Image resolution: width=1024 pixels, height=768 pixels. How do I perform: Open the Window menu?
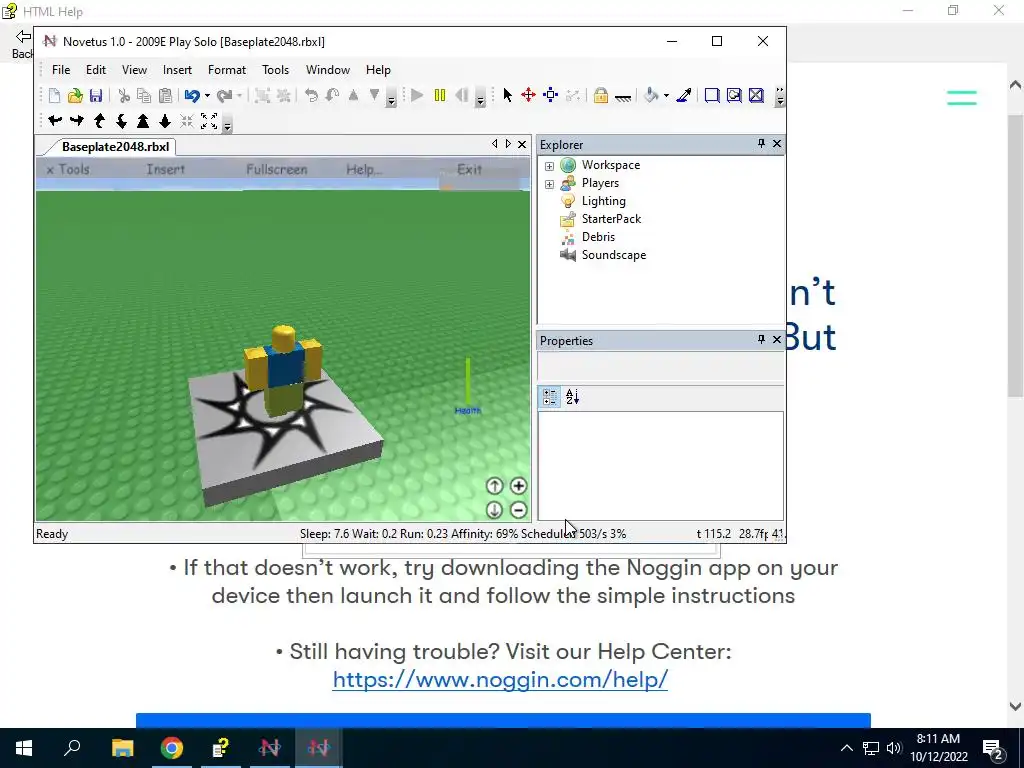point(328,70)
